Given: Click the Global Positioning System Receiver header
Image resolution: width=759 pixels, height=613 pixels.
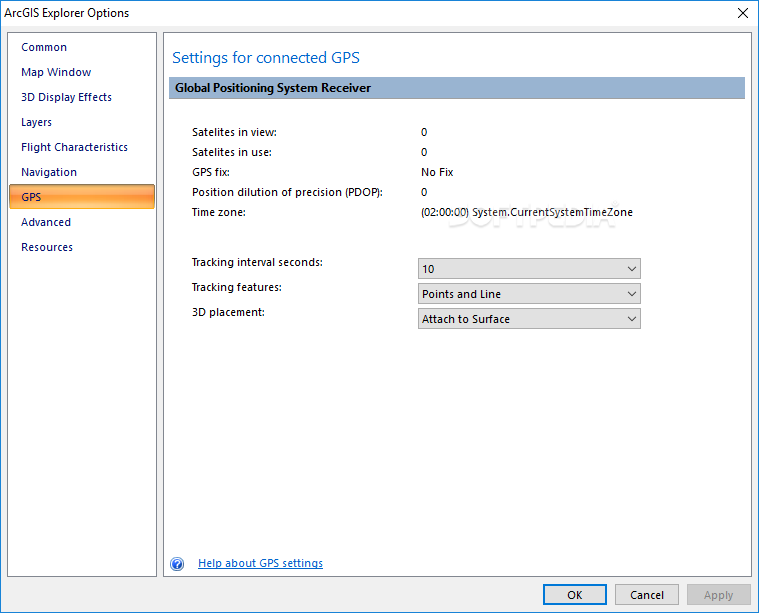Looking at the screenshot, I should [x=456, y=88].
